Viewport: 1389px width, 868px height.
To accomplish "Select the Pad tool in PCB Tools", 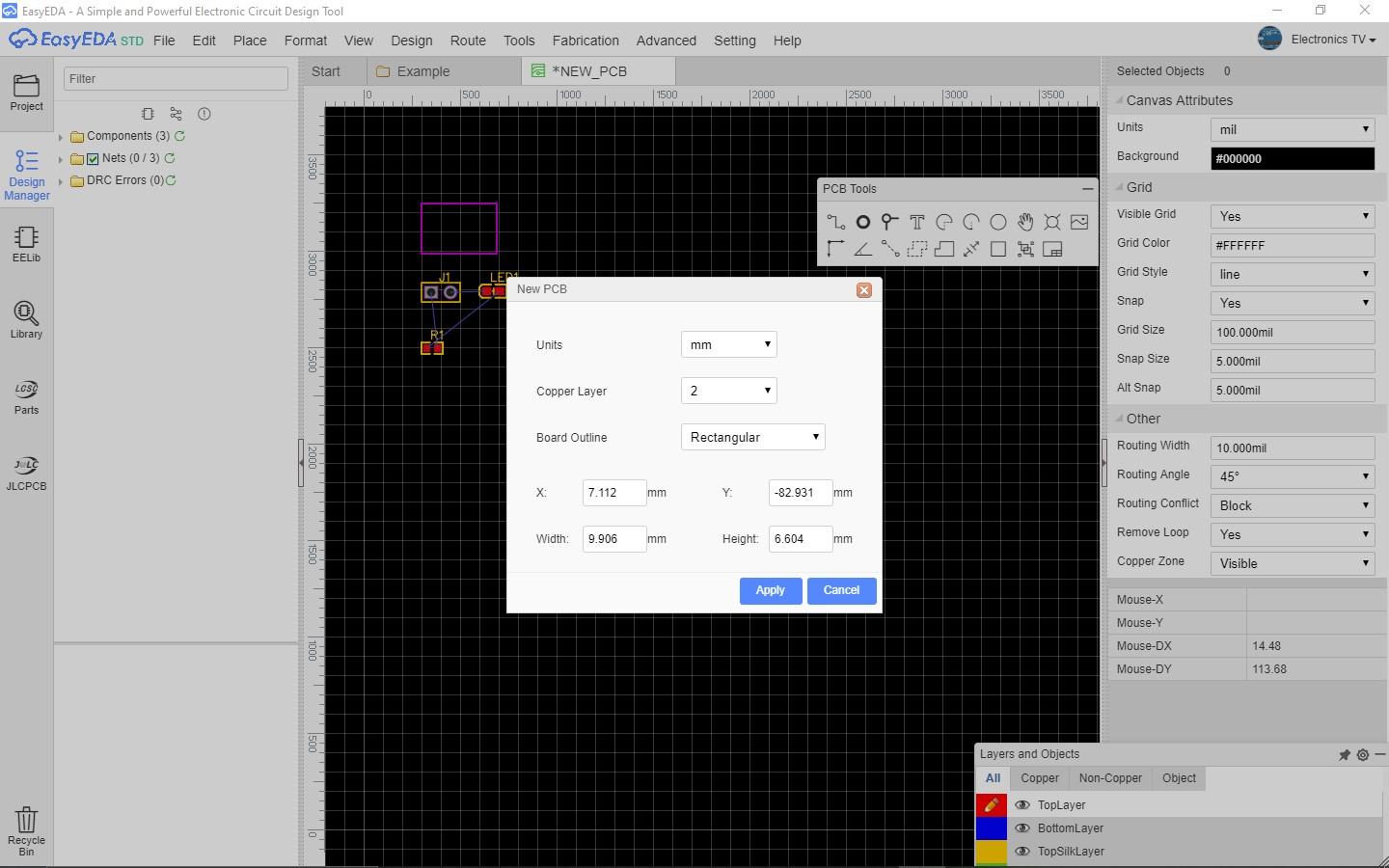I will pyautogui.click(x=863, y=222).
